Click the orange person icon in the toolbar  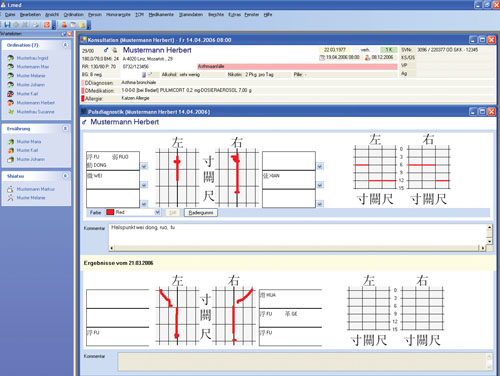tap(64, 25)
